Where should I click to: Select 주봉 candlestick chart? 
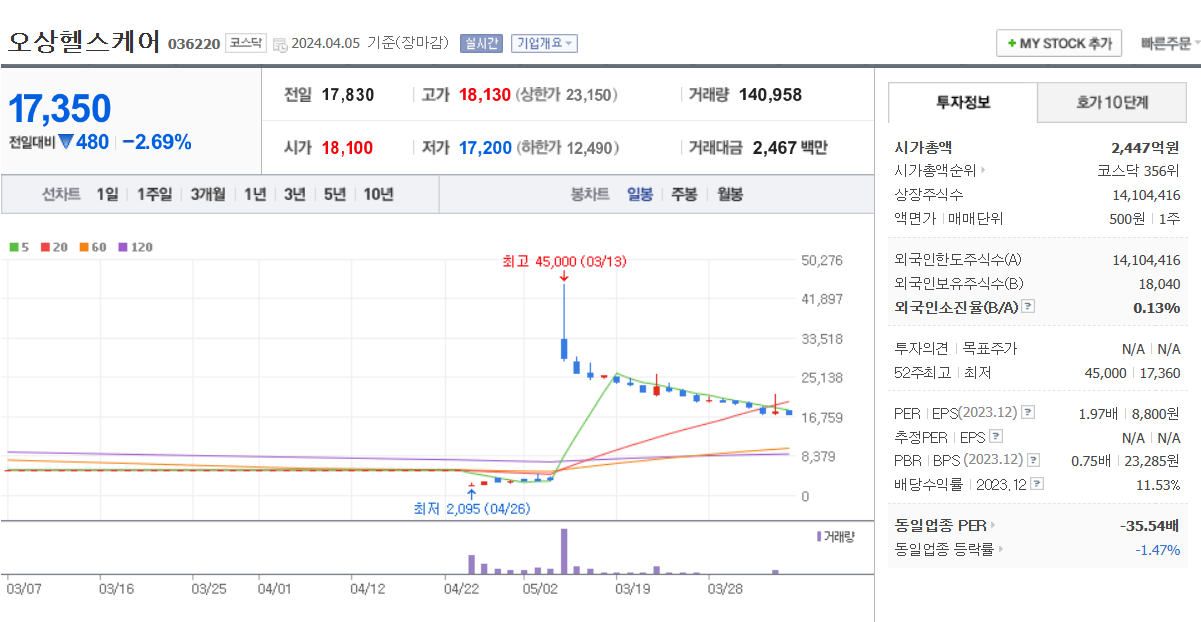coord(684,194)
